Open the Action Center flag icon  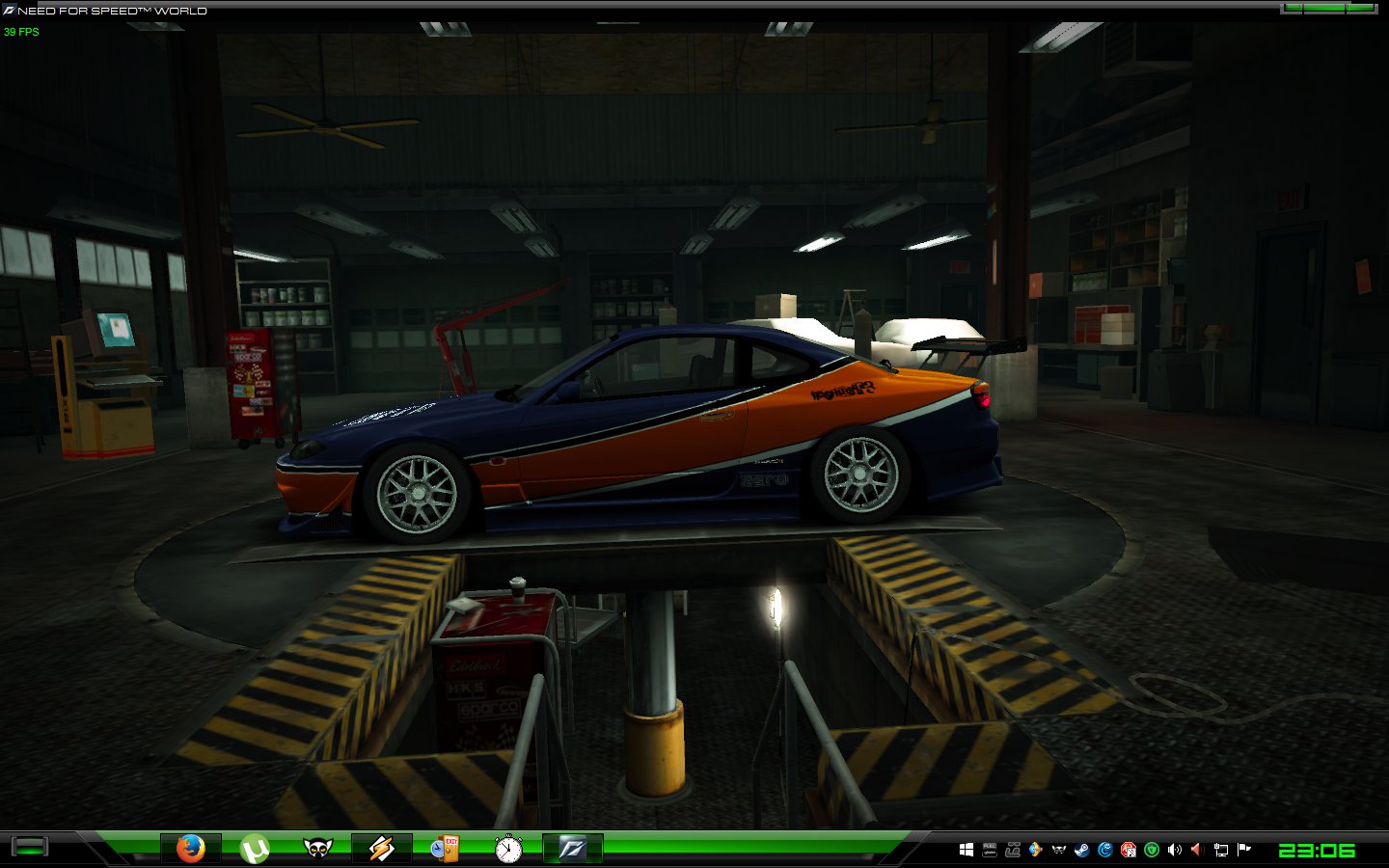(x=1244, y=850)
